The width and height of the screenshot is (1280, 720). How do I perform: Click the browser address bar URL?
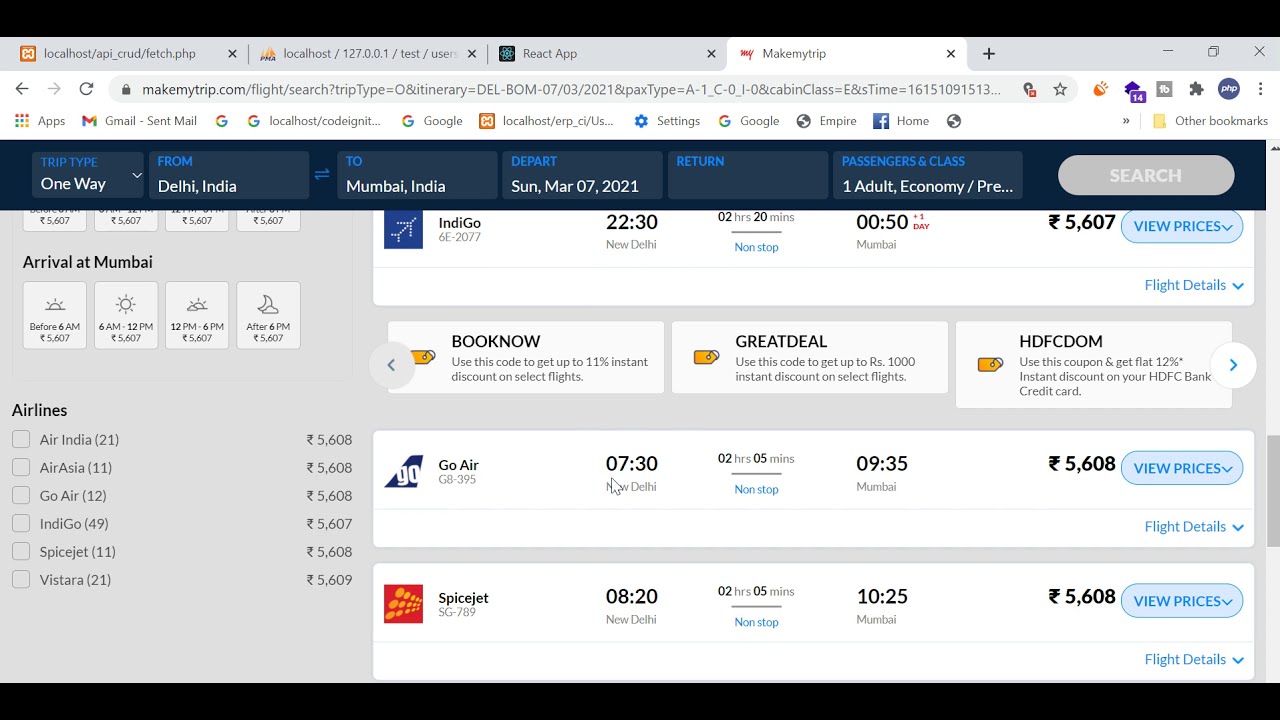tap(571, 89)
